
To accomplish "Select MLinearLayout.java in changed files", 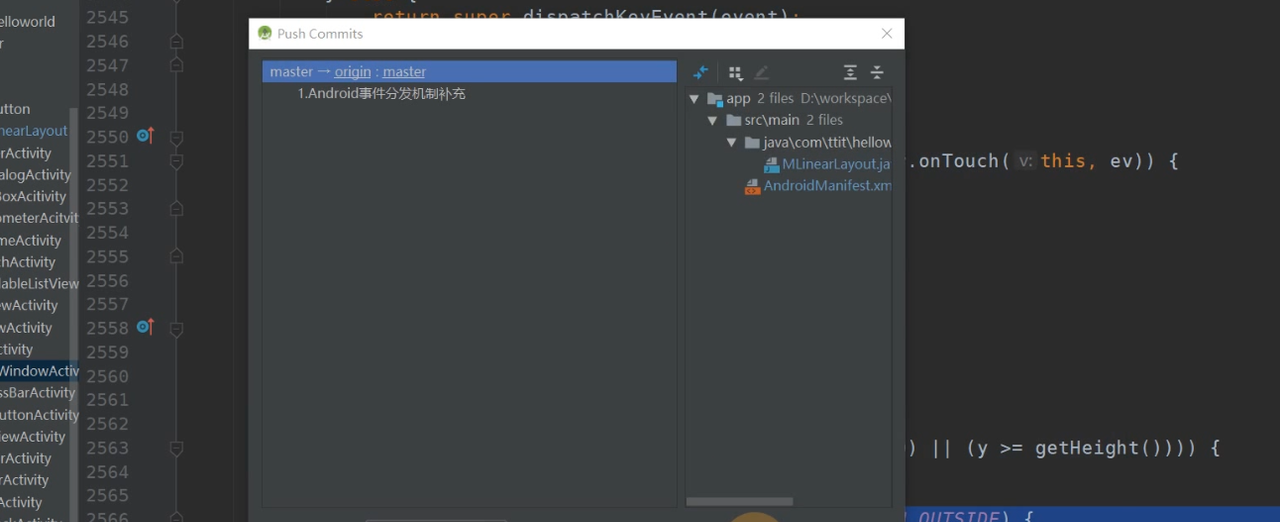I will tap(836, 164).
